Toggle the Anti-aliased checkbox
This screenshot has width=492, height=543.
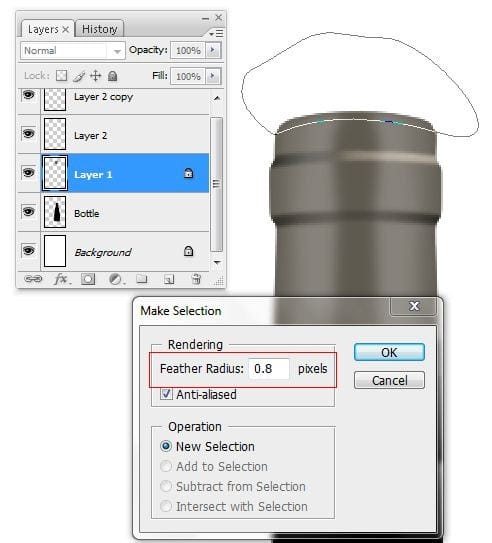(166, 394)
